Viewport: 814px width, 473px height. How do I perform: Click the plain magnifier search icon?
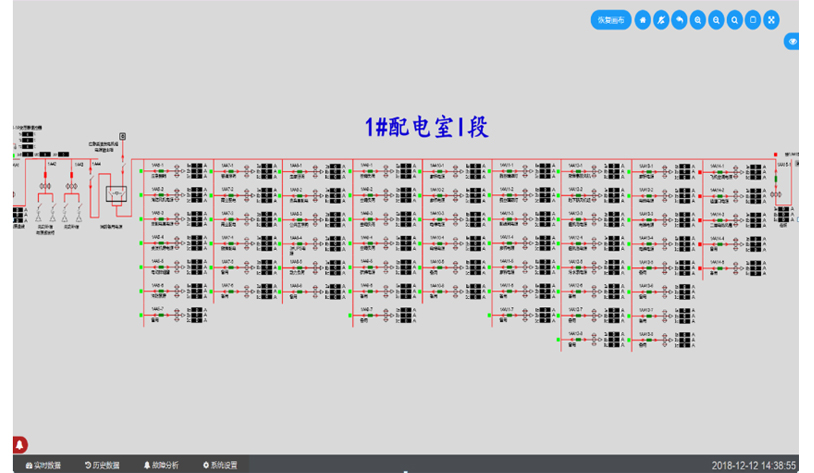click(735, 20)
